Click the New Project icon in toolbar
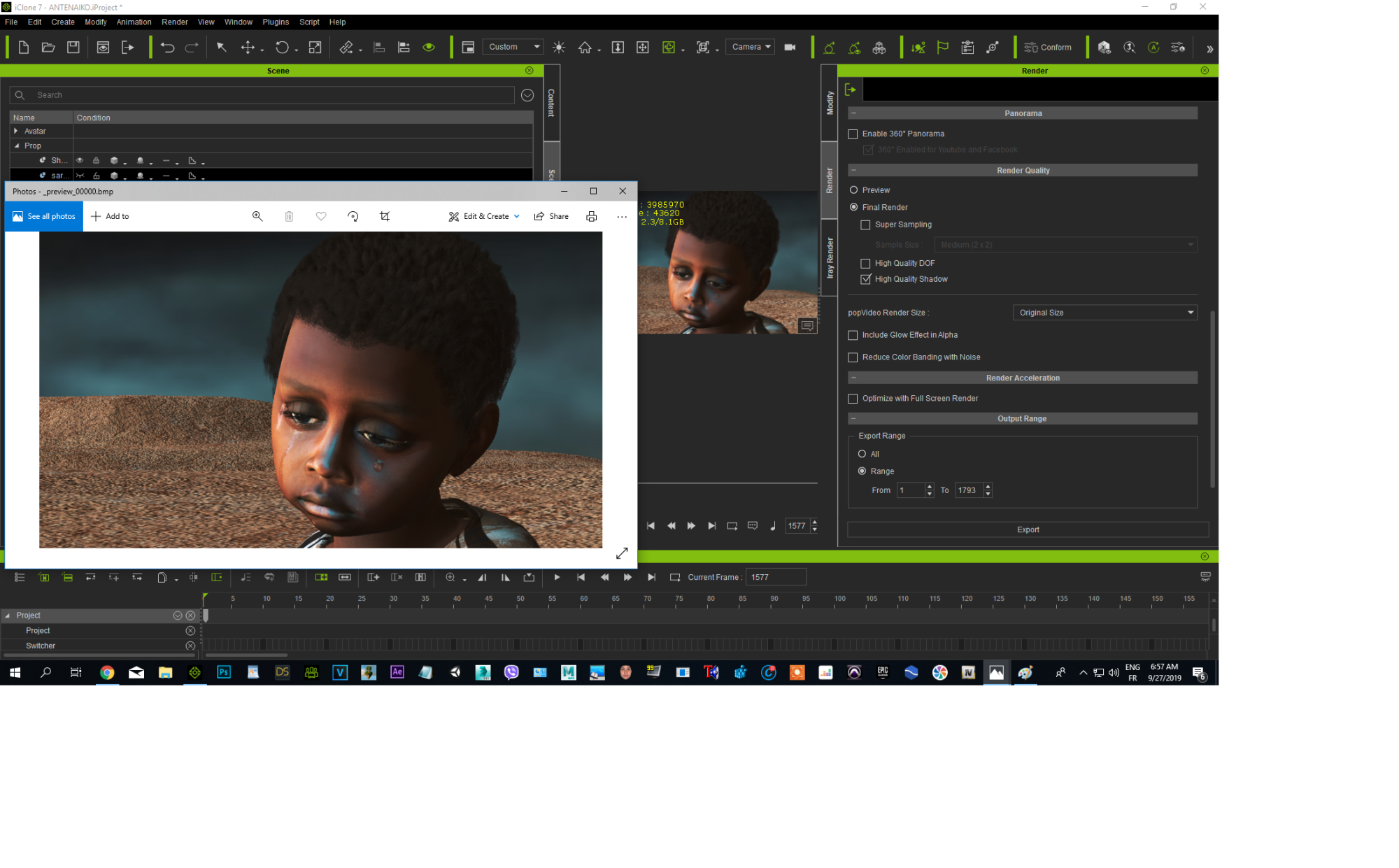The width and height of the screenshot is (1399, 868). pos(23,48)
